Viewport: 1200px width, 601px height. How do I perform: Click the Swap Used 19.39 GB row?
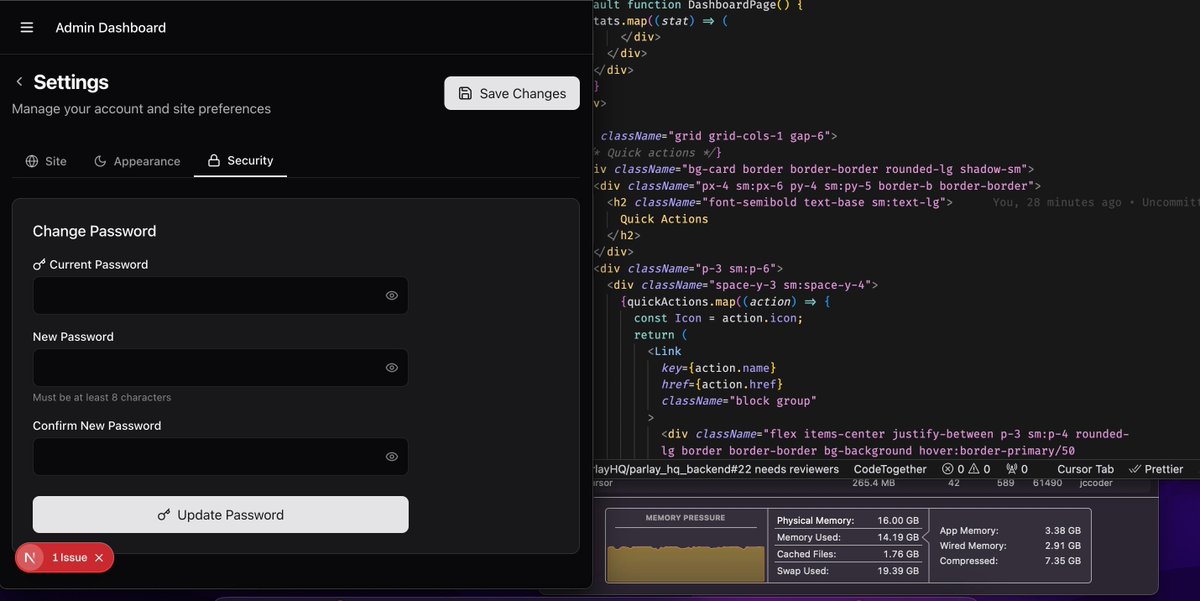847,571
